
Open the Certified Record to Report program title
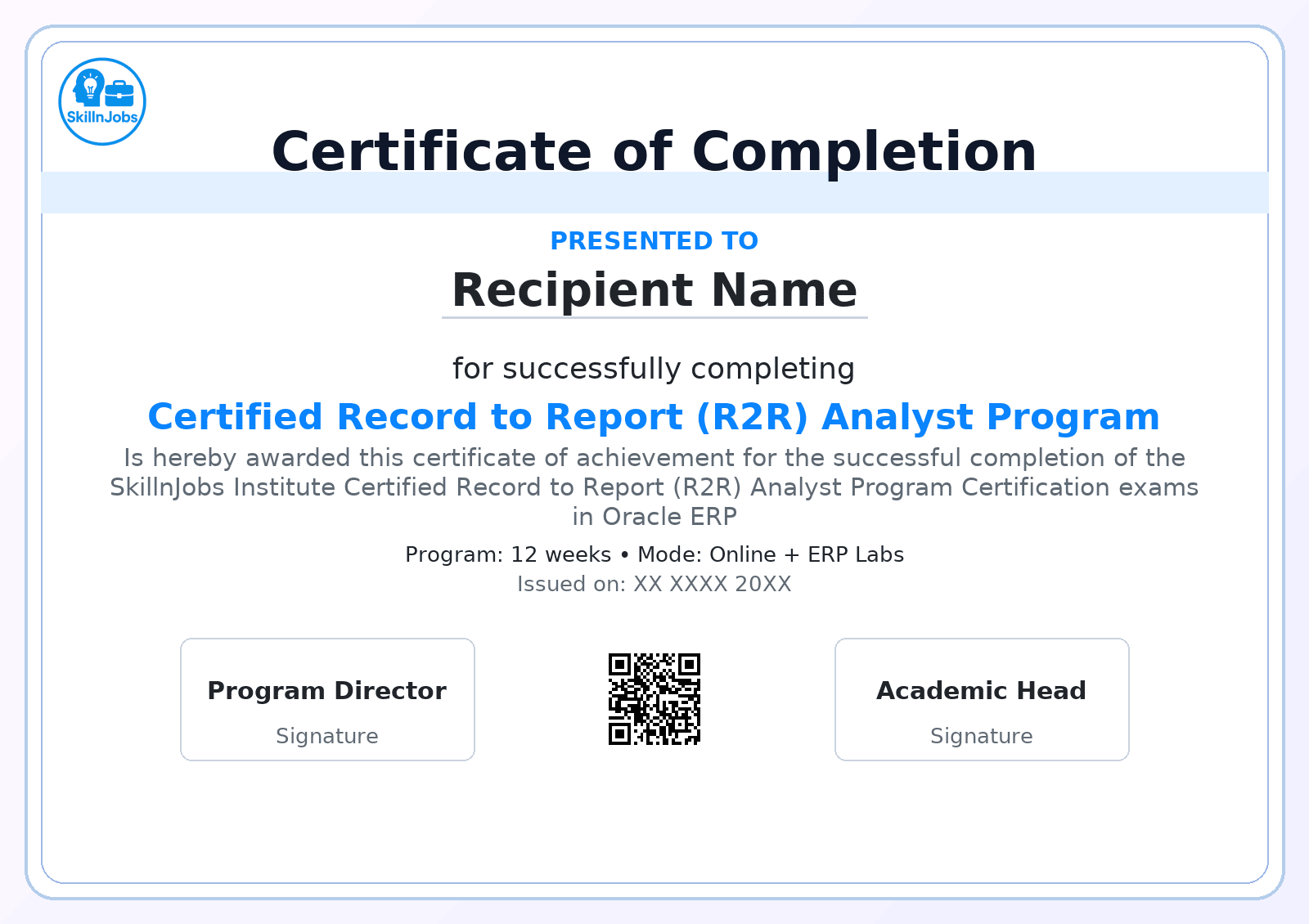pyautogui.click(x=654, y=417)
